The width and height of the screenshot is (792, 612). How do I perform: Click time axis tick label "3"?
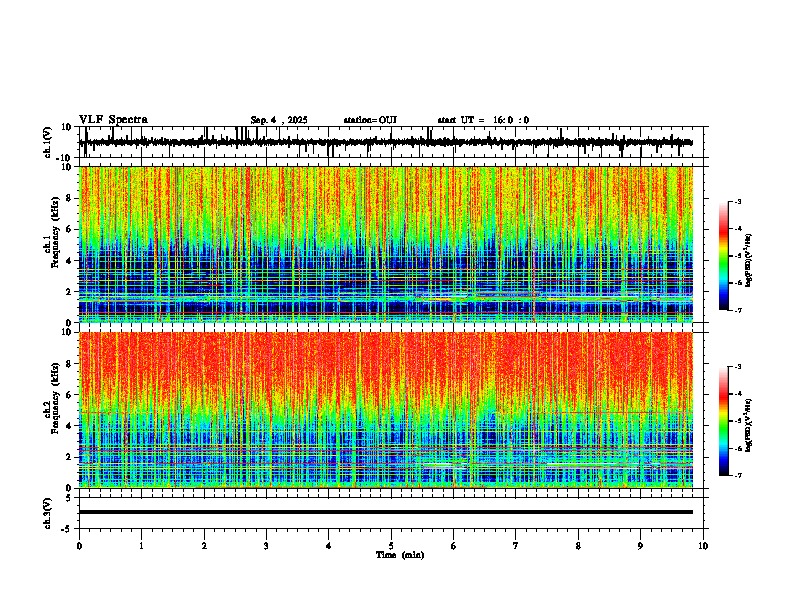[266, 546]
